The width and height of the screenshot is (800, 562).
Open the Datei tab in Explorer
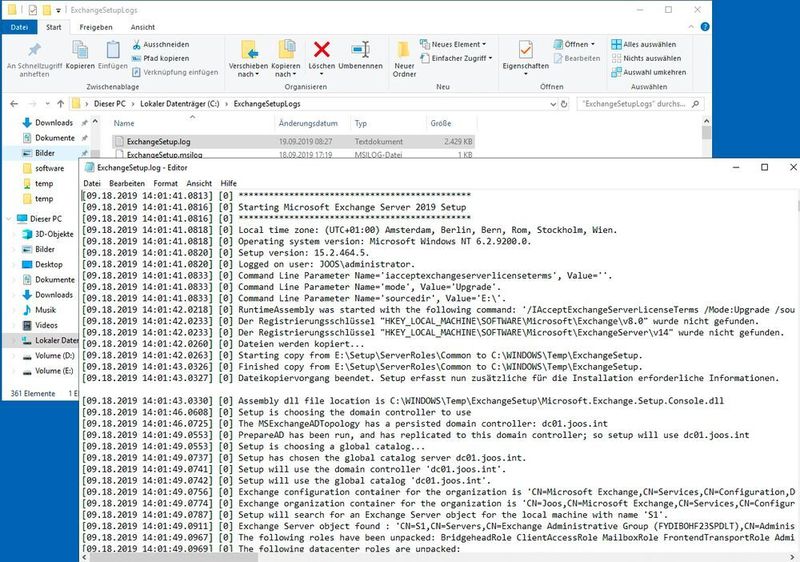pos(19,27)
